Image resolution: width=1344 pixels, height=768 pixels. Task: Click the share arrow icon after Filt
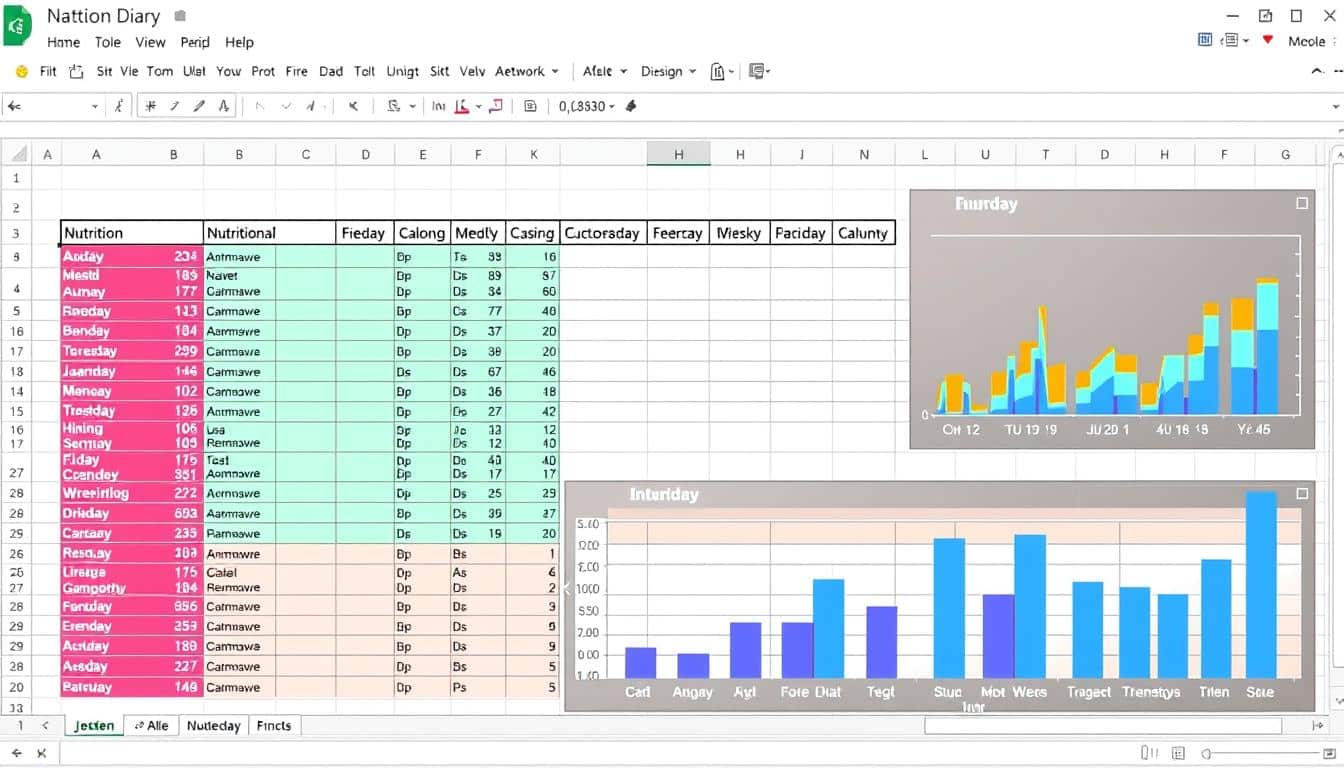(x=76, y=72)
